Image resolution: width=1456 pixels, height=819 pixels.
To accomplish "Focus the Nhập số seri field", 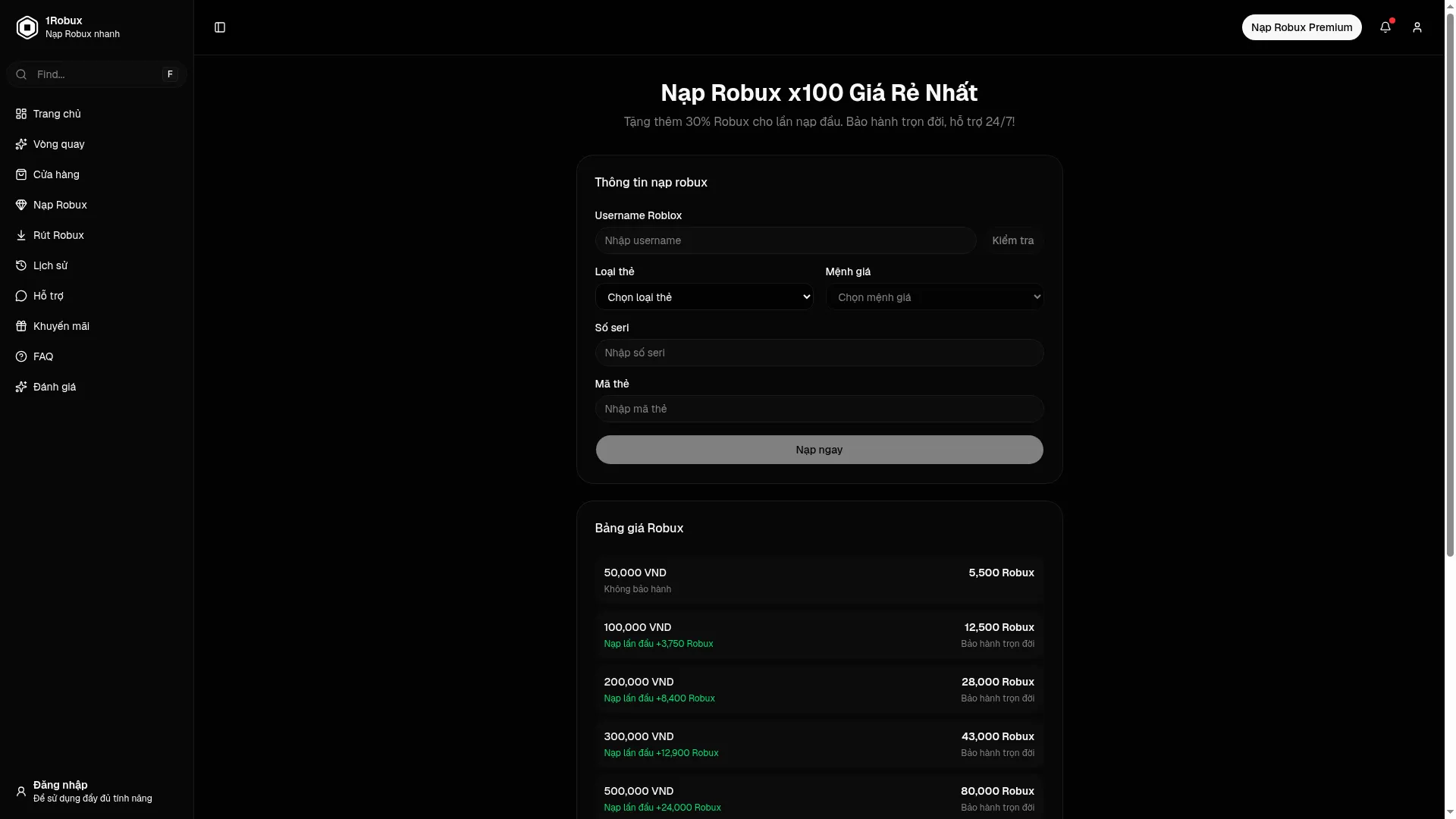I will 819,353.
